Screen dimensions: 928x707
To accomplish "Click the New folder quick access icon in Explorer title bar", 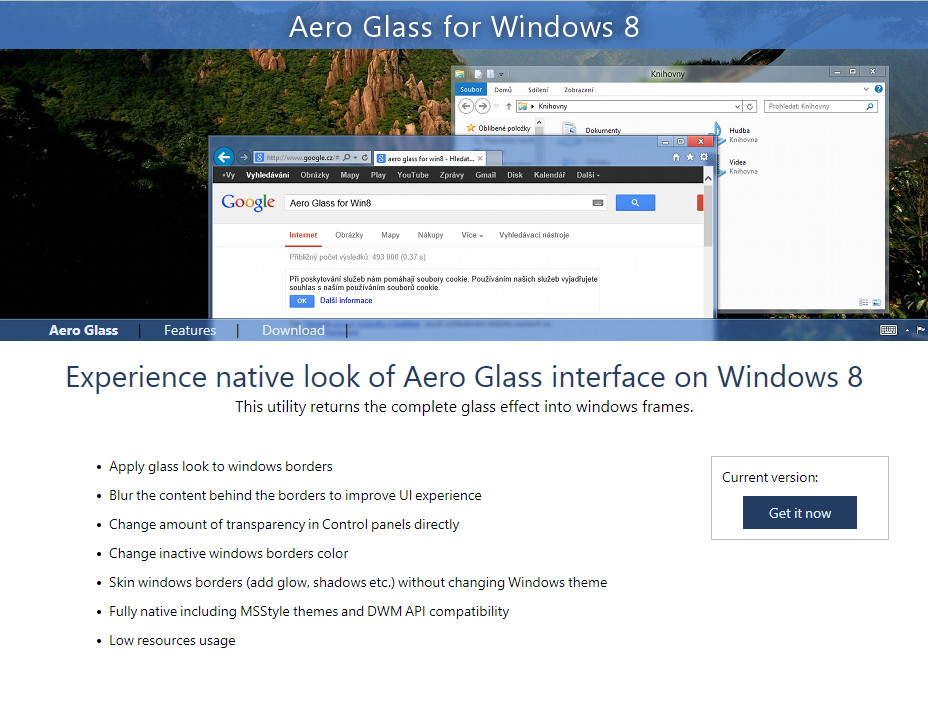I will 490,74.
